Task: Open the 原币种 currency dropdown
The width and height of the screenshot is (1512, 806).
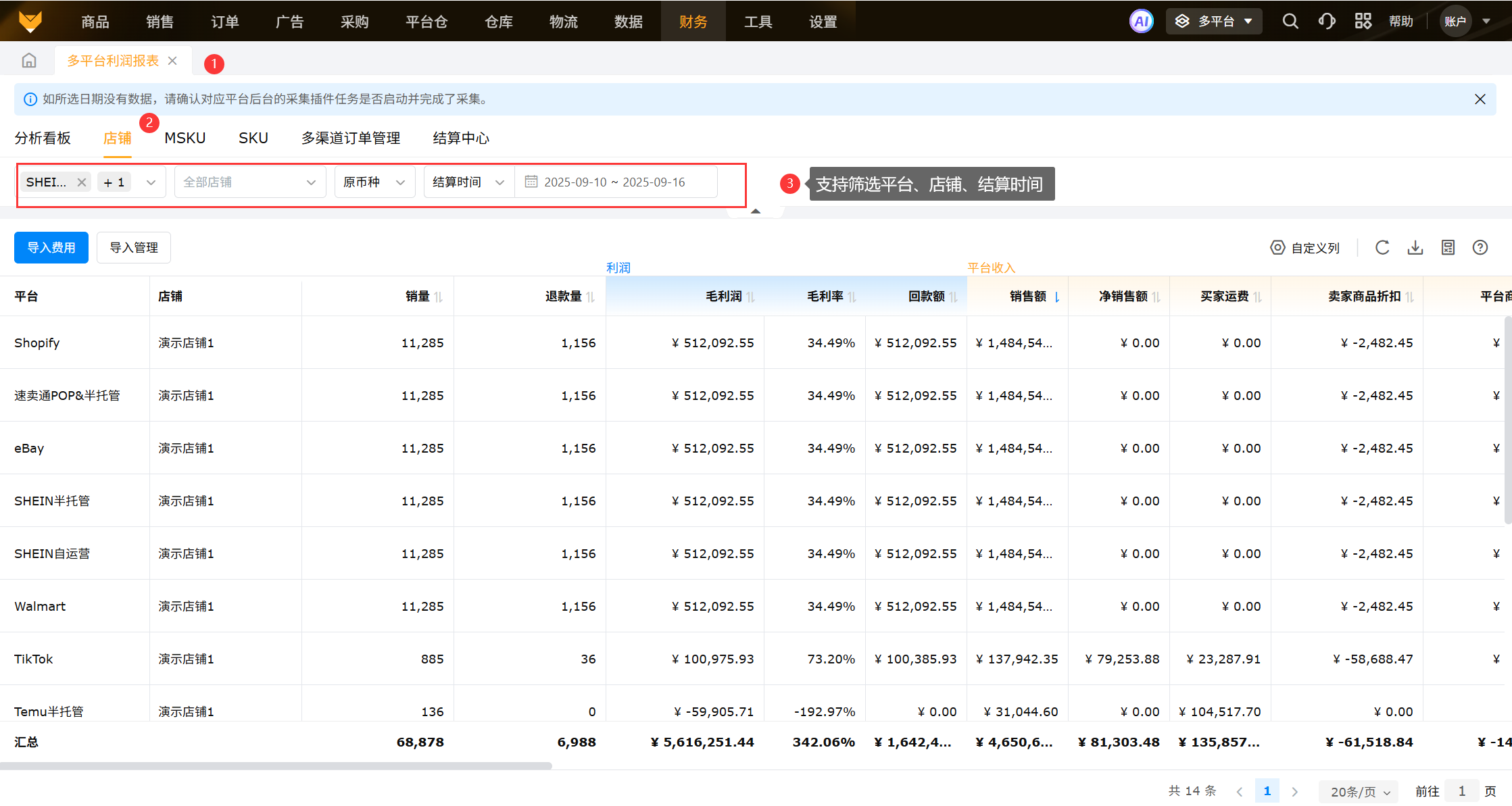Action: pos(374,182)
